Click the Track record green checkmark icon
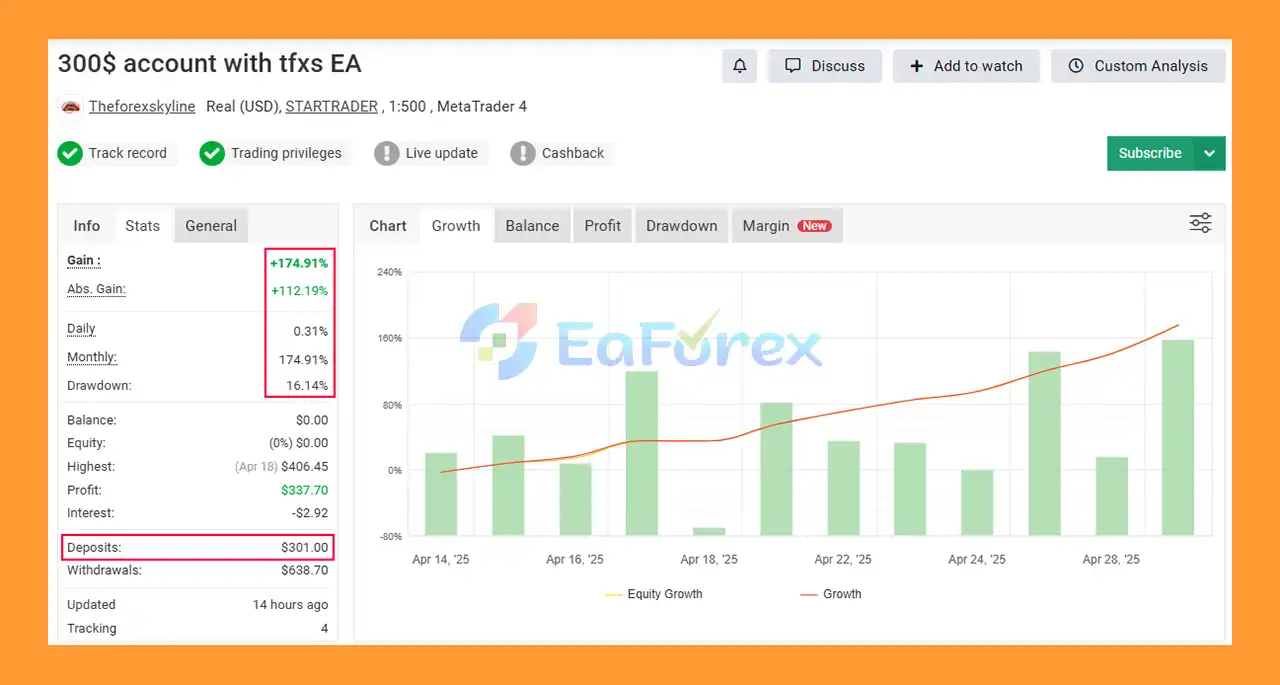This screenshot has height=685, width=1280. 70,153
